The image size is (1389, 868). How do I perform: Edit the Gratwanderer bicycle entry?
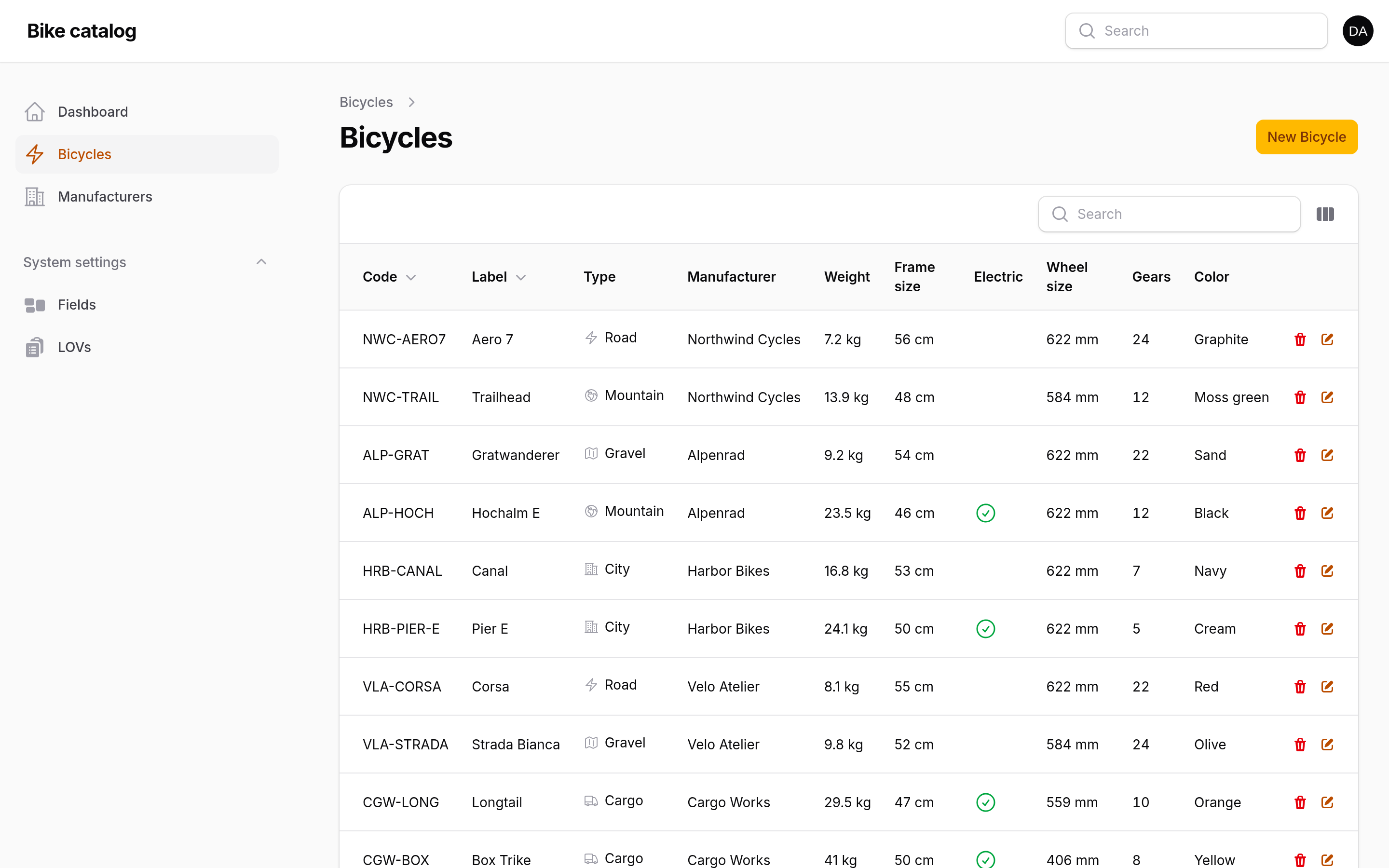1327,455
